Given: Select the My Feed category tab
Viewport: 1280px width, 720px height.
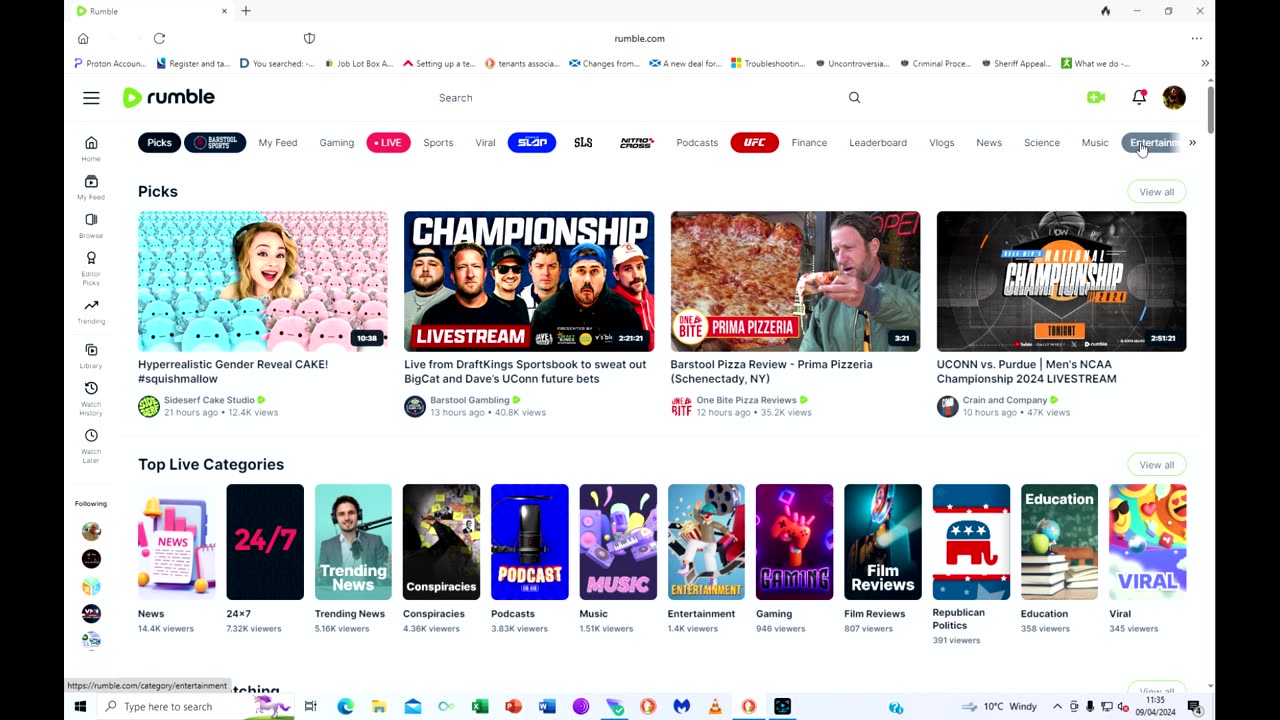Looking at the screenshot, I should (x=277, y=143).
